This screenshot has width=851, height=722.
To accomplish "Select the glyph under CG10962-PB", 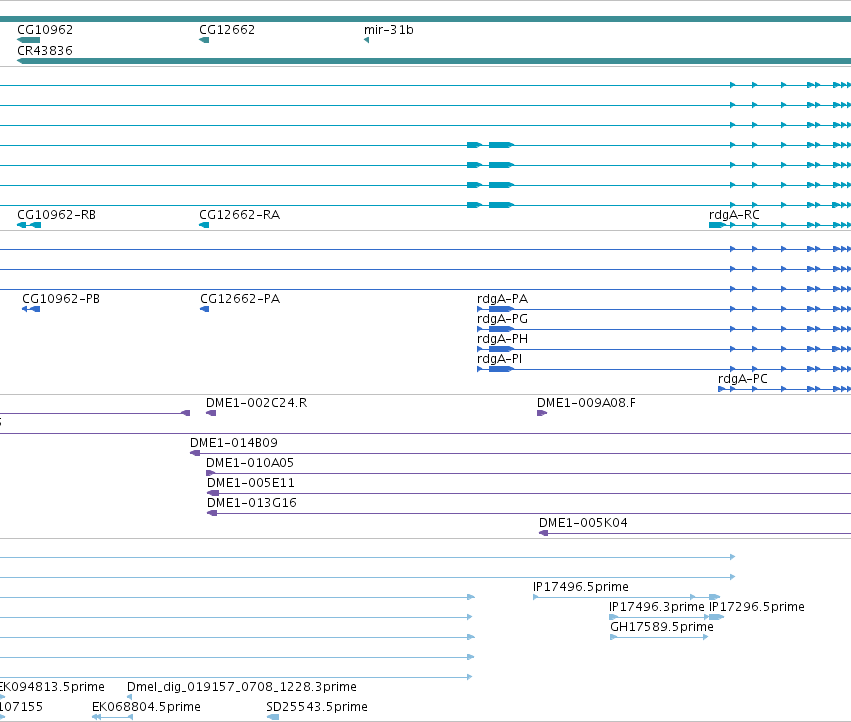I will [31, 309].
